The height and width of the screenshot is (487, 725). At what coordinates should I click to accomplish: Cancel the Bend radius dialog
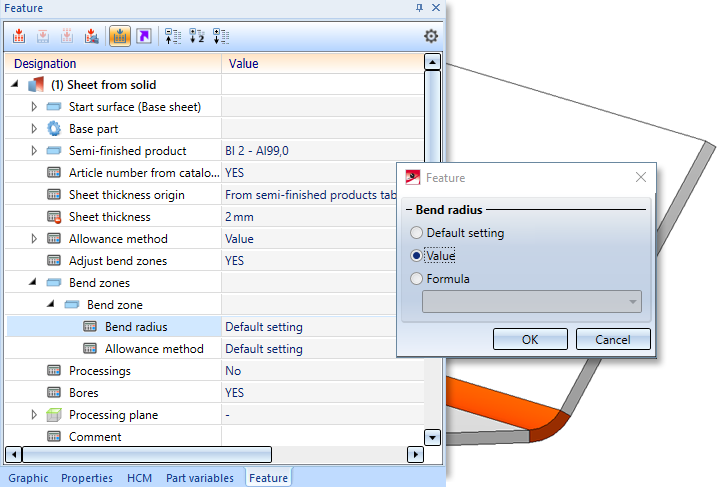pos(613,339)
